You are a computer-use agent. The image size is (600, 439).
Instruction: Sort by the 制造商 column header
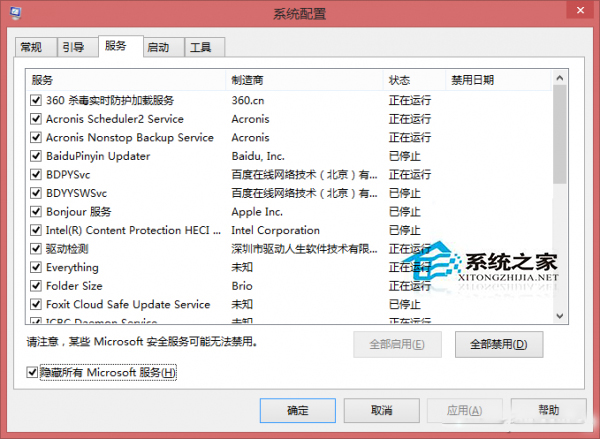tap(305, 80)
